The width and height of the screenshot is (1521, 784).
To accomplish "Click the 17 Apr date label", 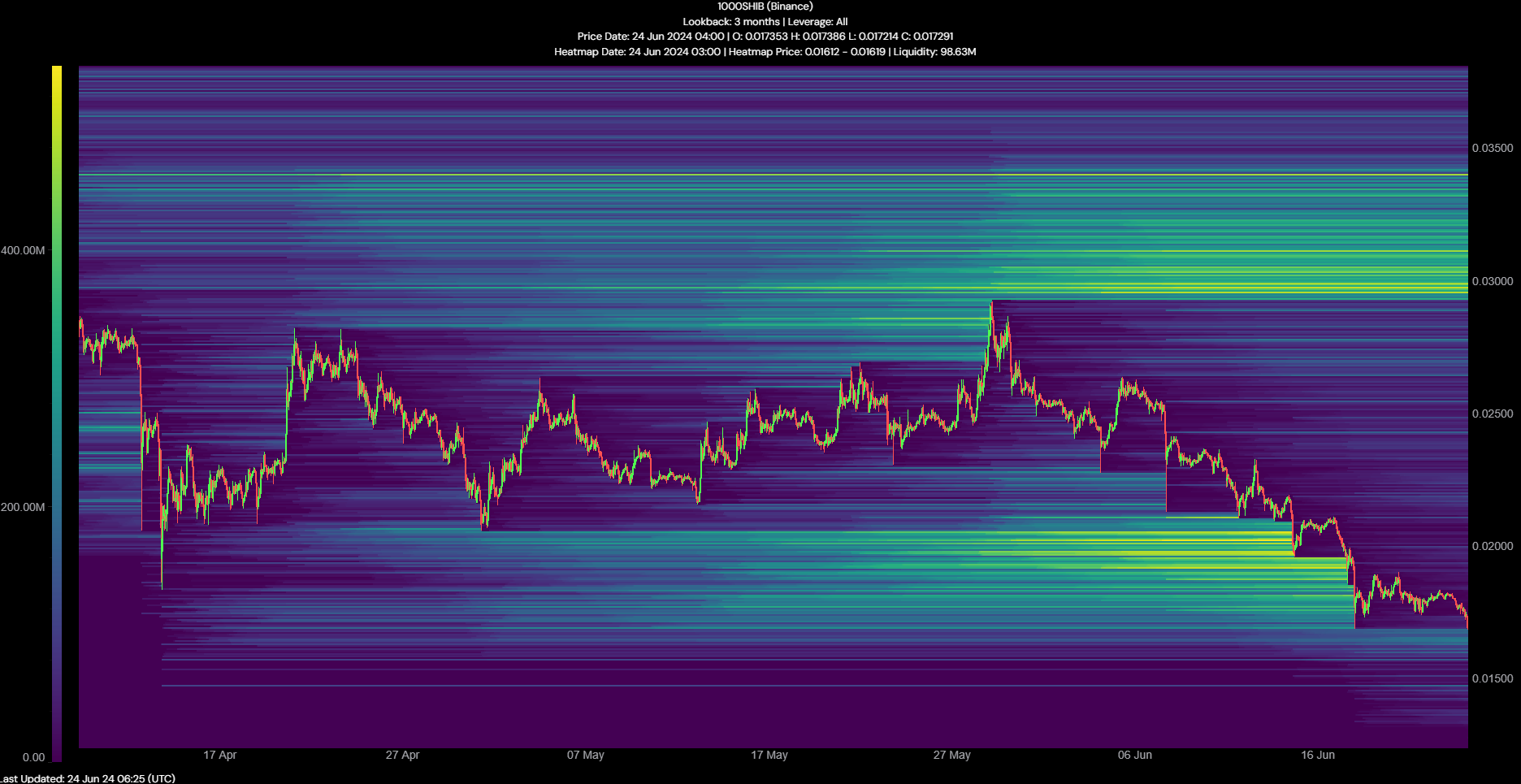I will 220,755.
